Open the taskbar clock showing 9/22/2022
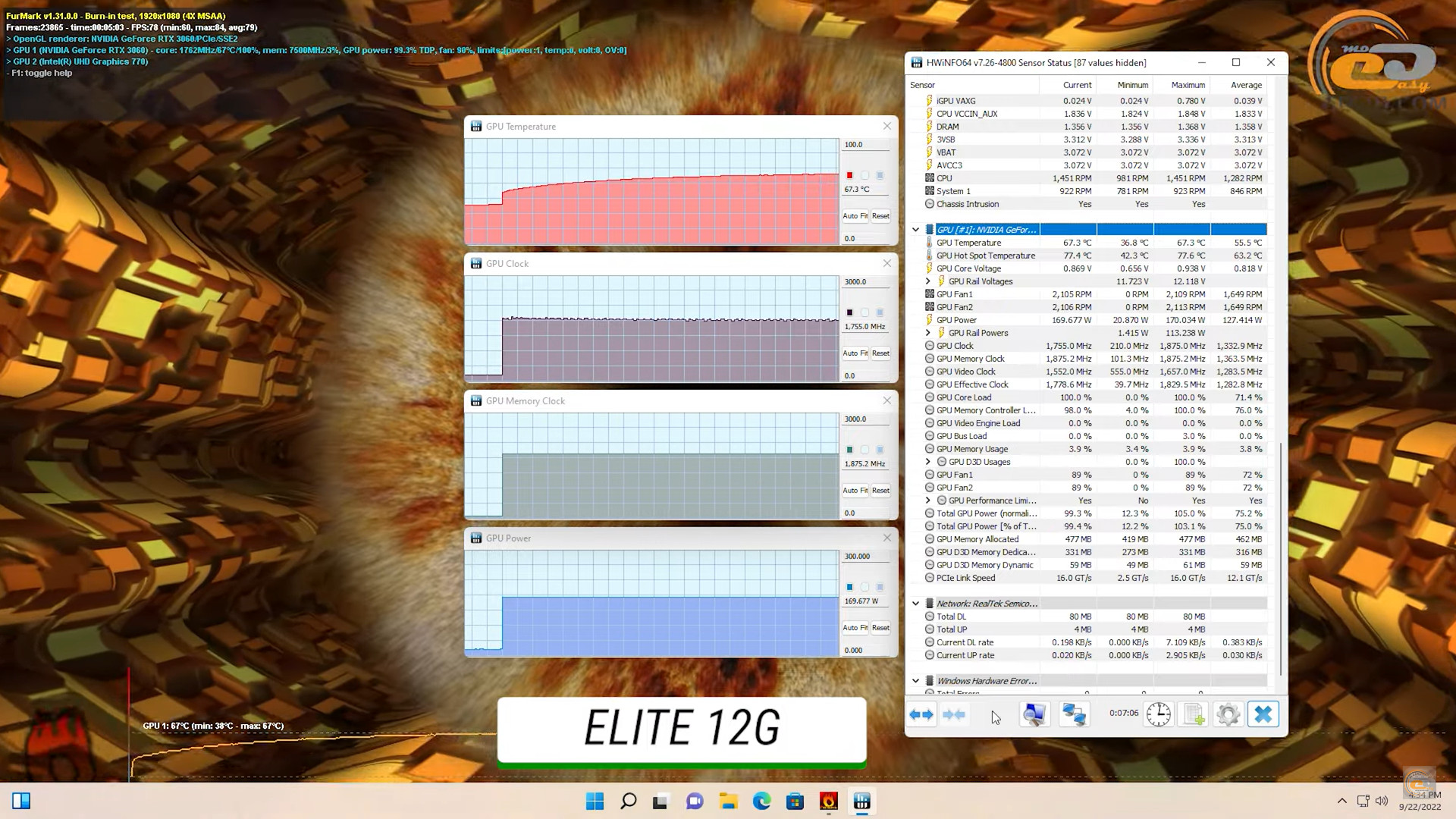 tap(1420, 801)
